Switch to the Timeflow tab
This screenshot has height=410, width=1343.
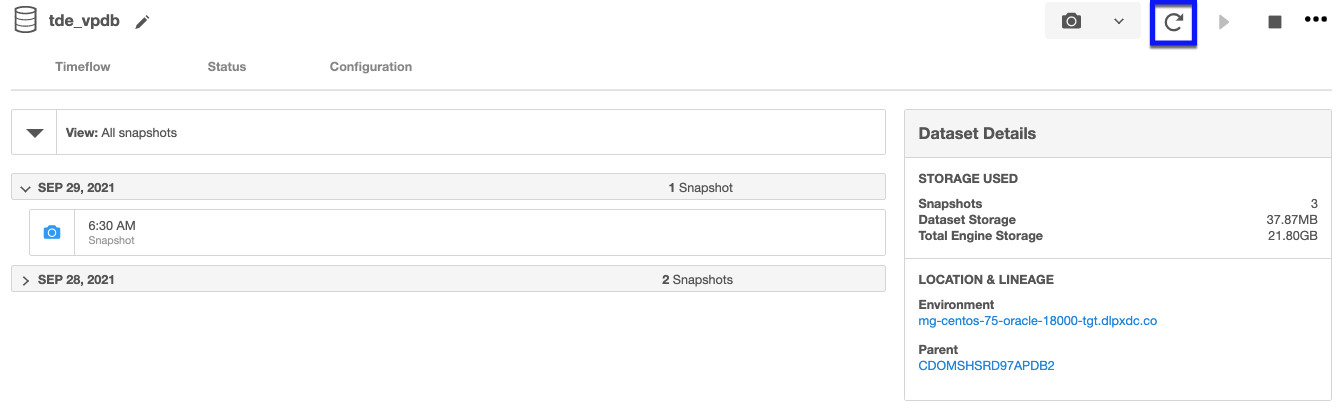point(82,67)
